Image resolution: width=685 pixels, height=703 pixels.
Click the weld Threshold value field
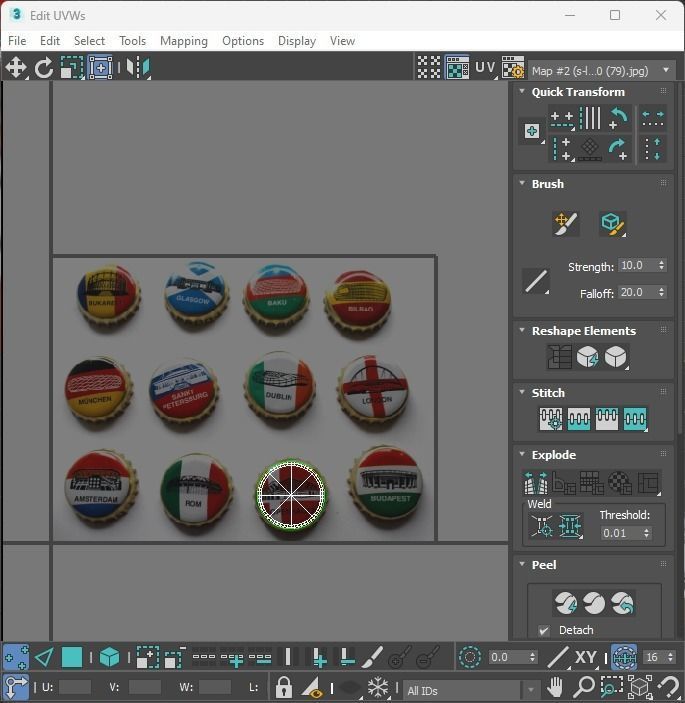coord(621,533)
